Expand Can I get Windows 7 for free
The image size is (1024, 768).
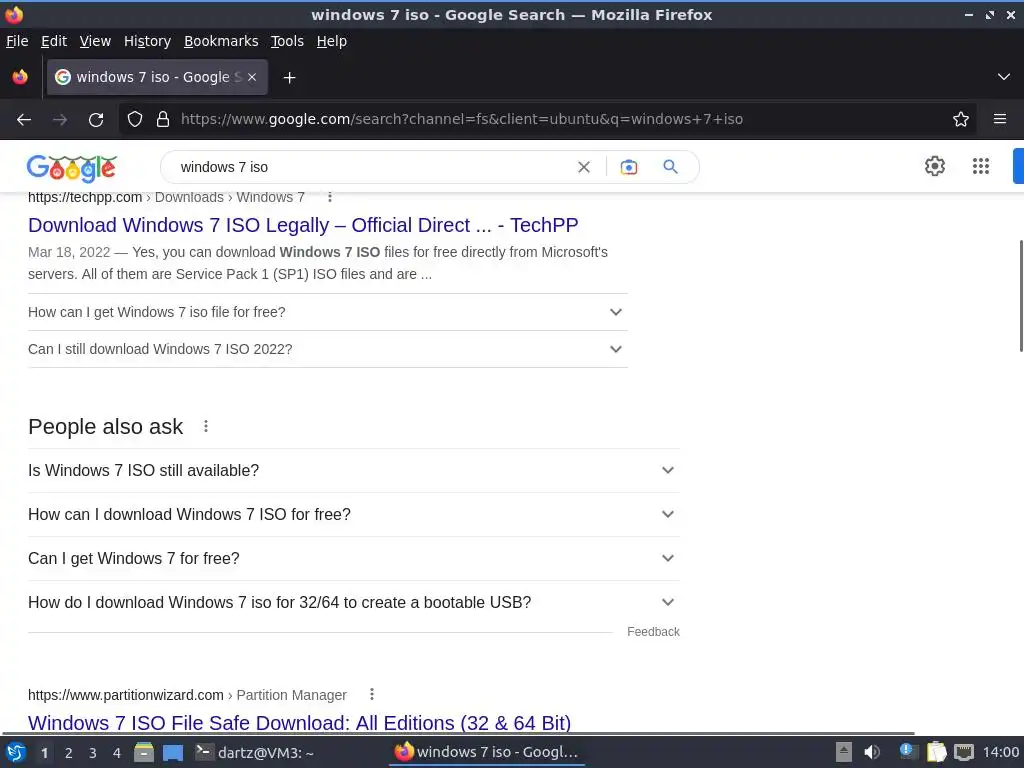(354, 558)
